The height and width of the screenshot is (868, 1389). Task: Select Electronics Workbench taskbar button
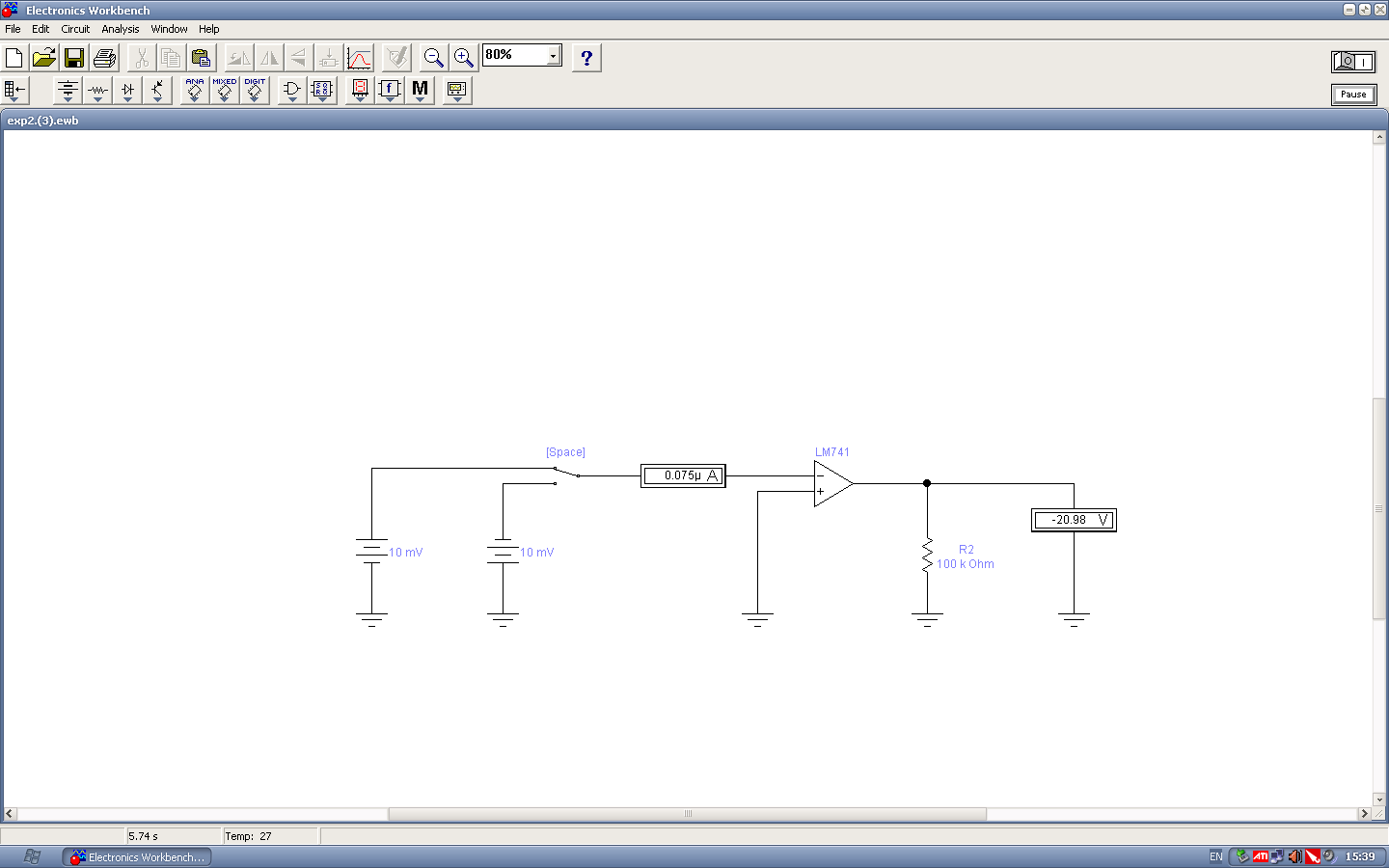(137, 856)
